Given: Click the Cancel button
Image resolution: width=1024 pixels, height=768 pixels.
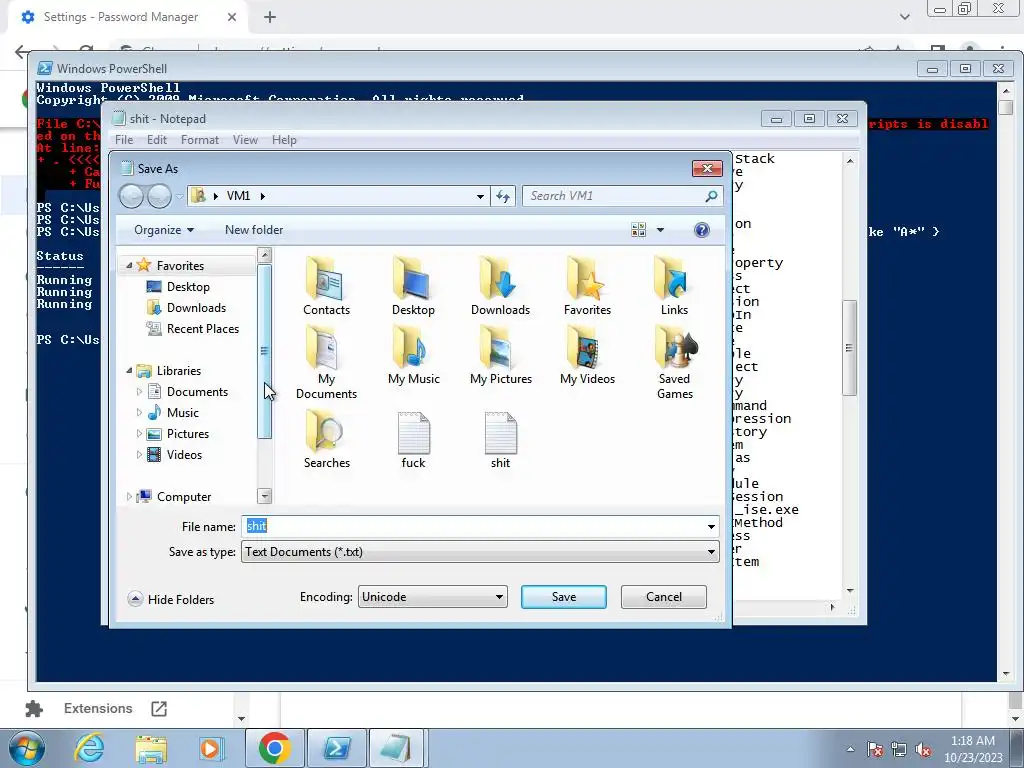Looking at the screenshot, I should click(x=664, y=597).
